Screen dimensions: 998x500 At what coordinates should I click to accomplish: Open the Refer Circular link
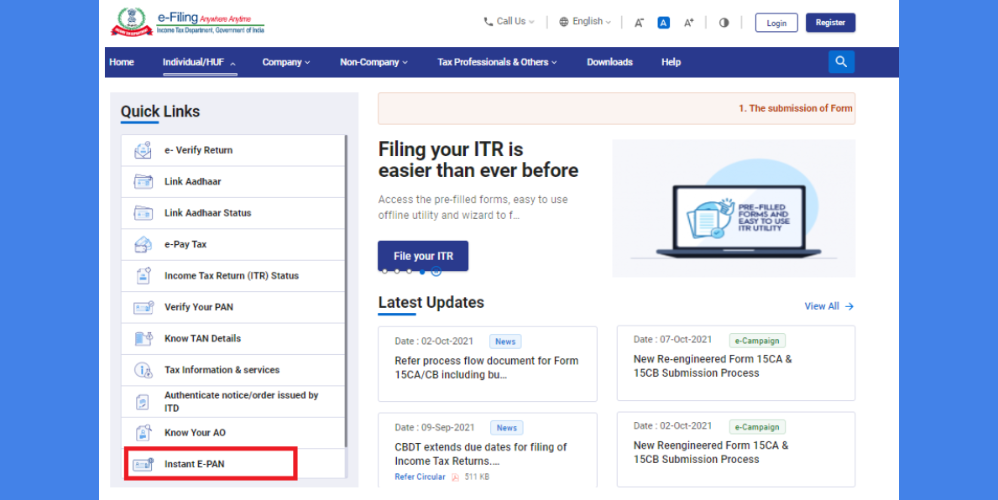pyautogui.click(x=419, y=477)
